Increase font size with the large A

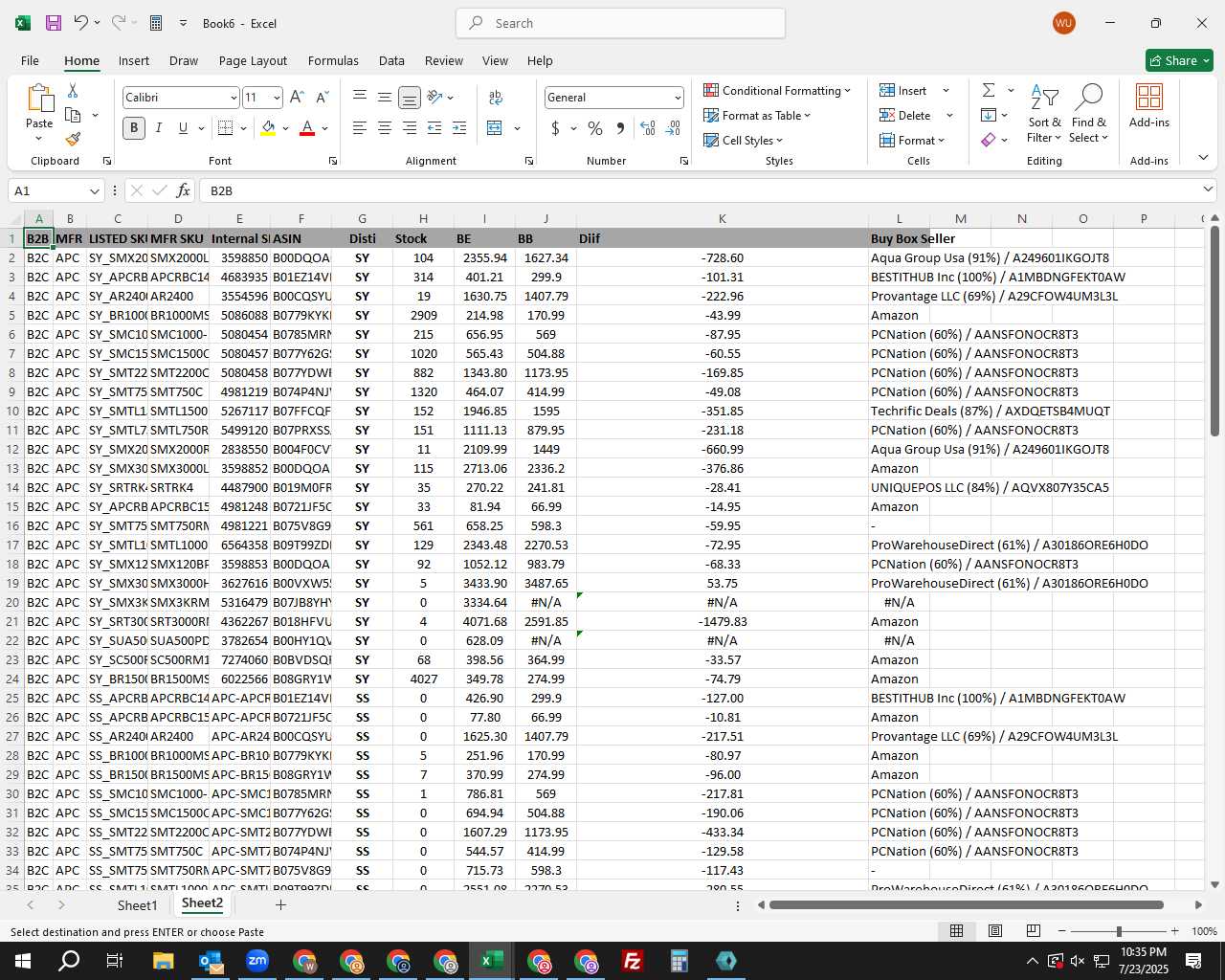click(297, 98)
